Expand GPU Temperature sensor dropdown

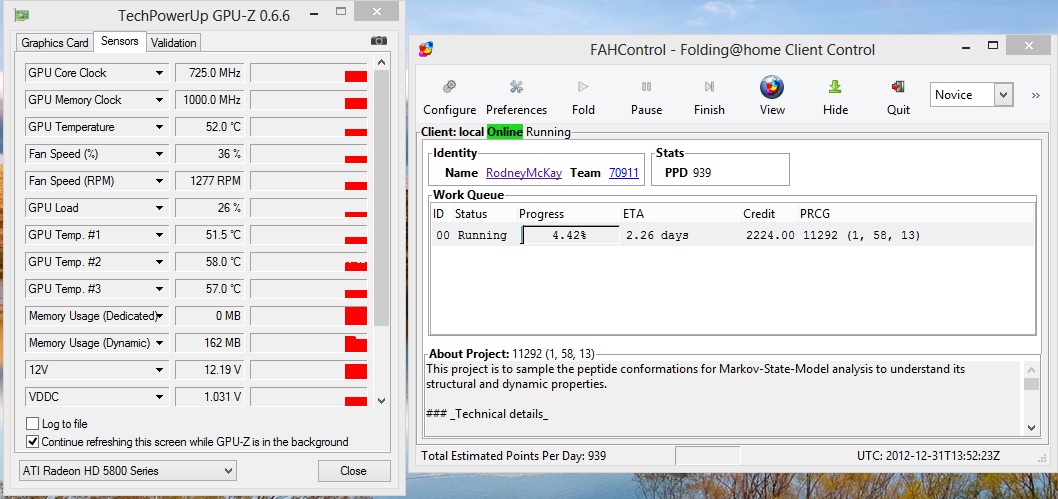coord(159,127)
